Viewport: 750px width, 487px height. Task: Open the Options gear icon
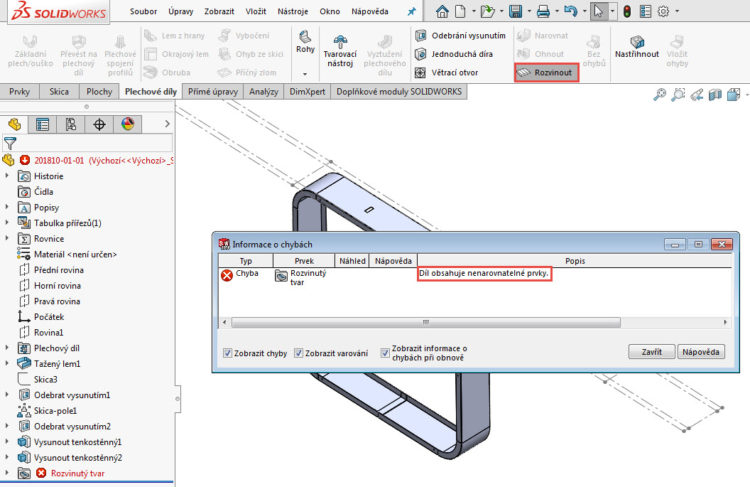tap(663, 11)
